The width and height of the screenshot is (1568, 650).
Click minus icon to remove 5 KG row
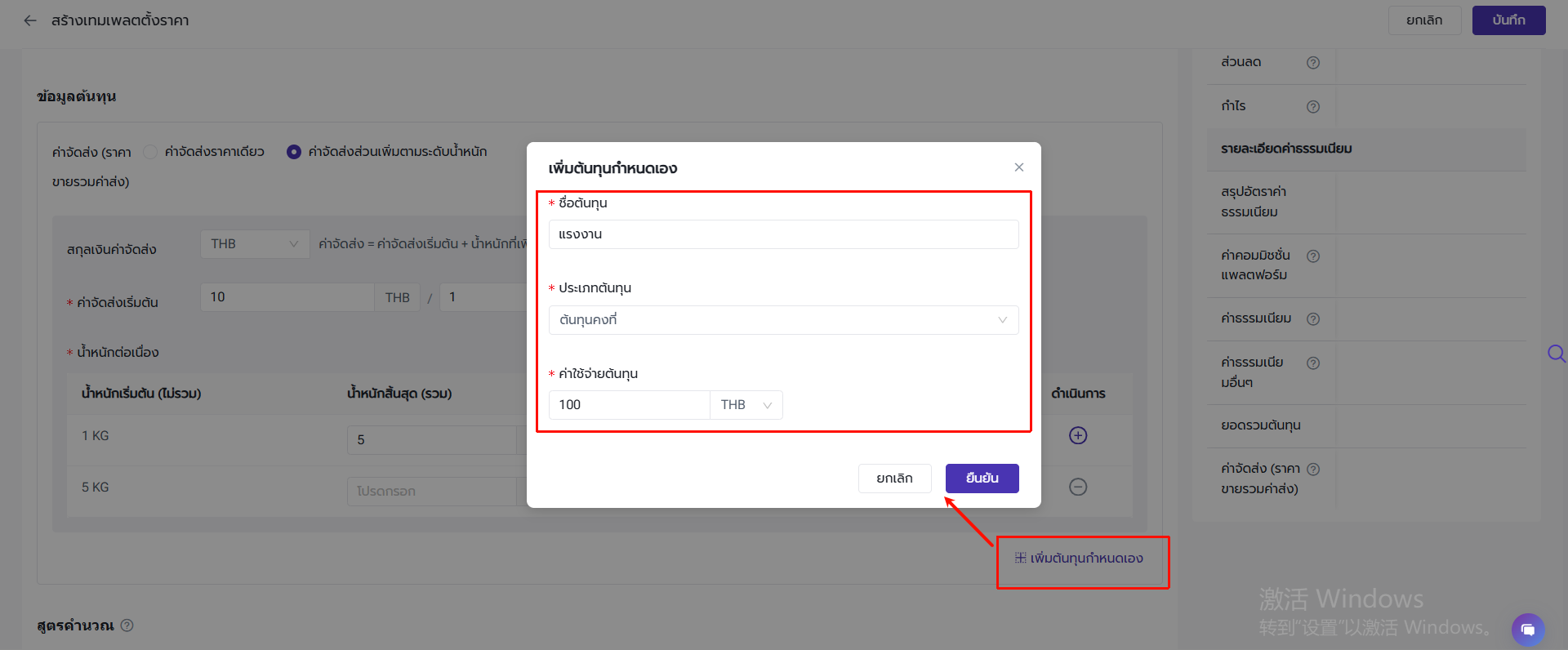point(1077,487)
